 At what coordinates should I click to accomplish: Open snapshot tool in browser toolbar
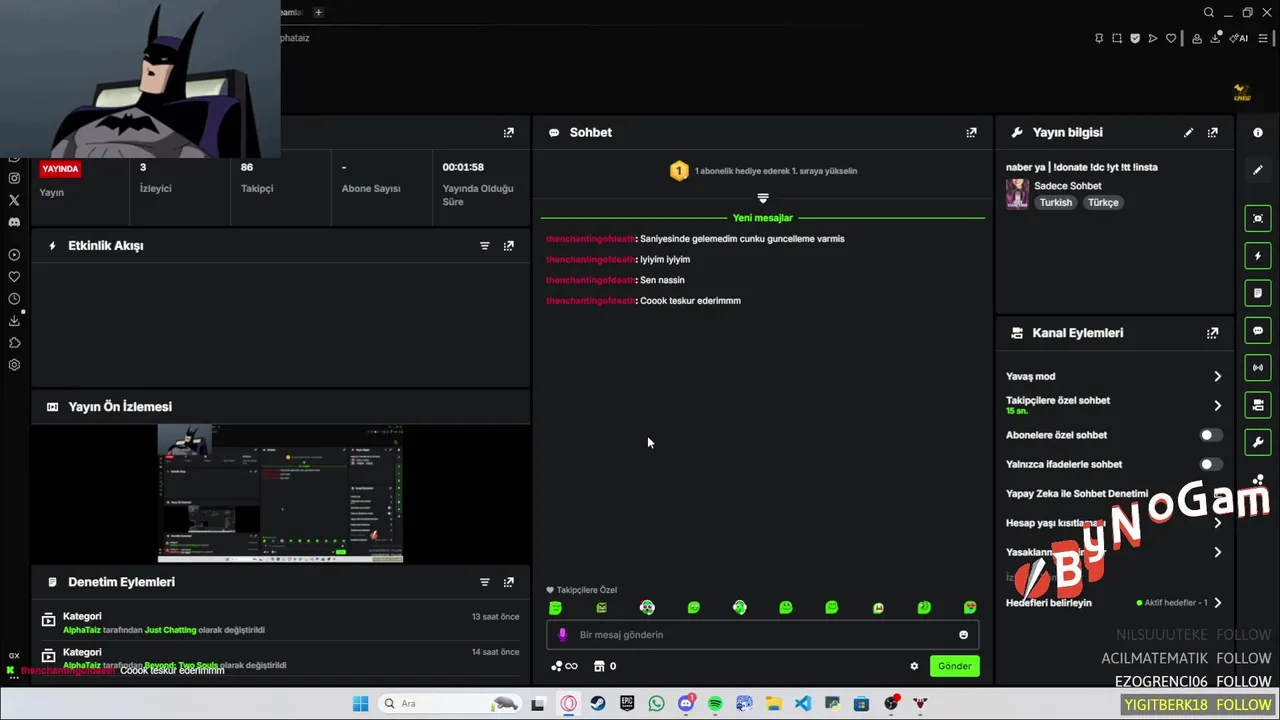[x=1117, y=38]
